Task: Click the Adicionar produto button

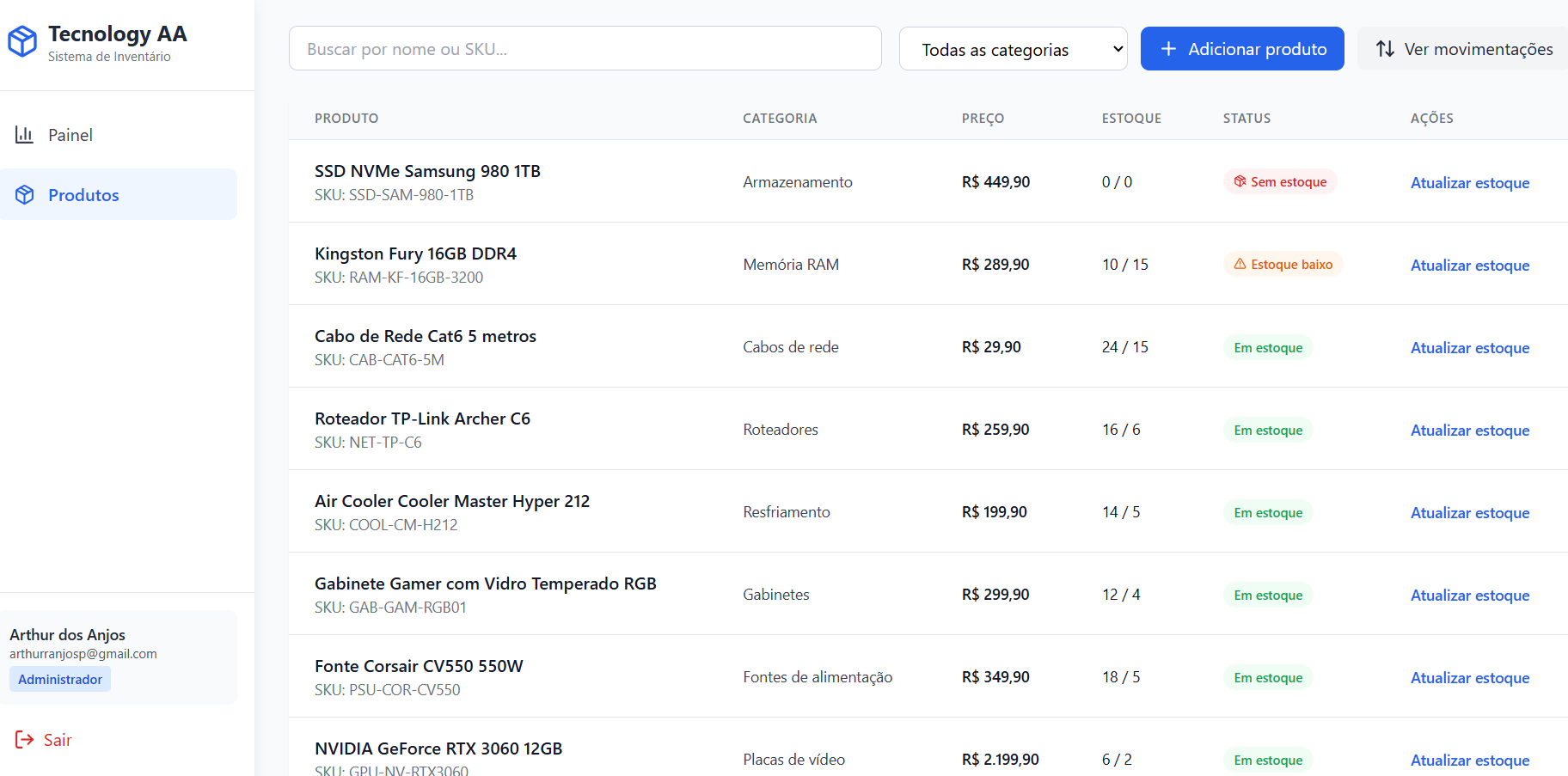Action: click(x=1242, y=49)
